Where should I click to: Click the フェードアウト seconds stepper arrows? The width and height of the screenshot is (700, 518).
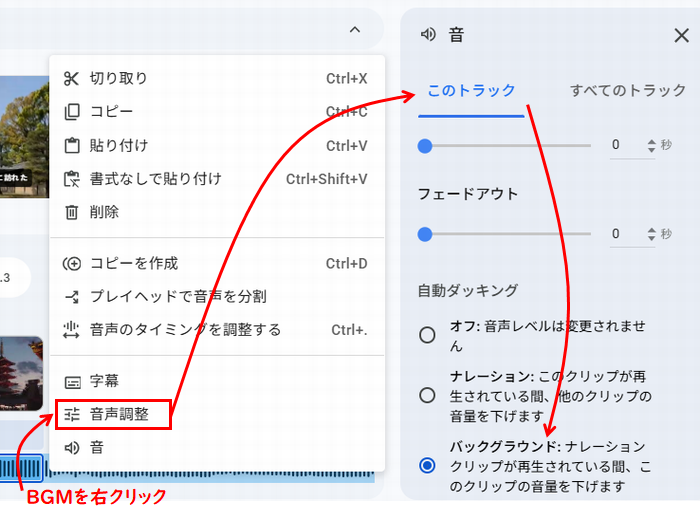pos(652,235)
